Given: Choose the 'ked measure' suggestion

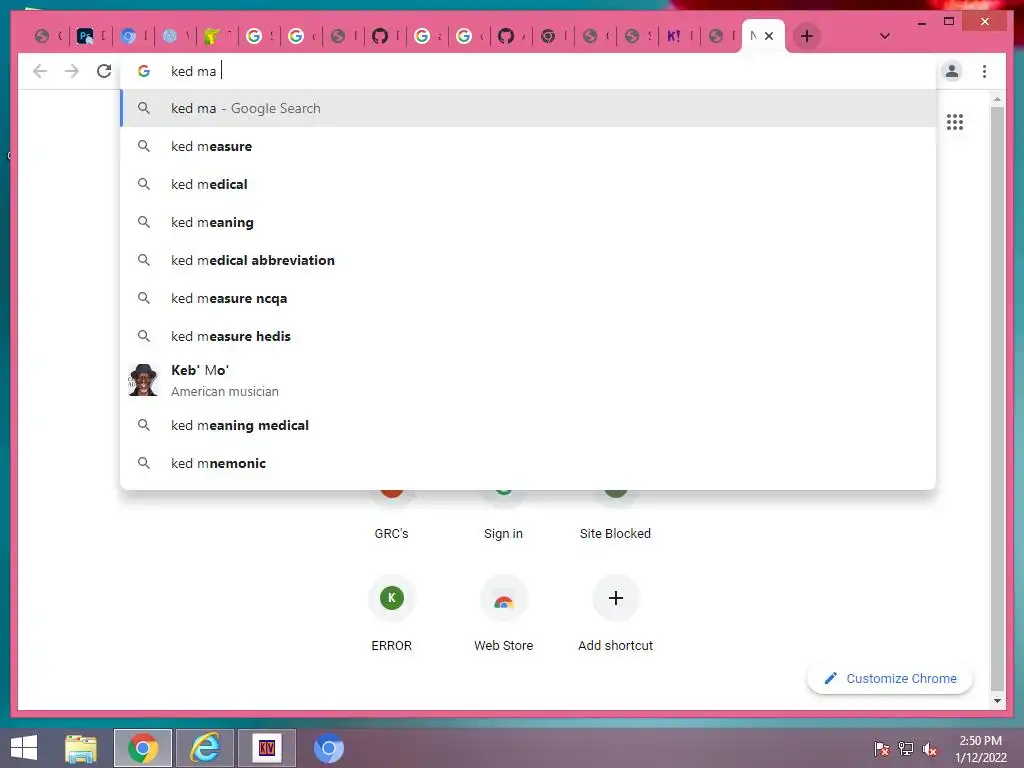Looking at the screenshot, I should coord(528,146).
